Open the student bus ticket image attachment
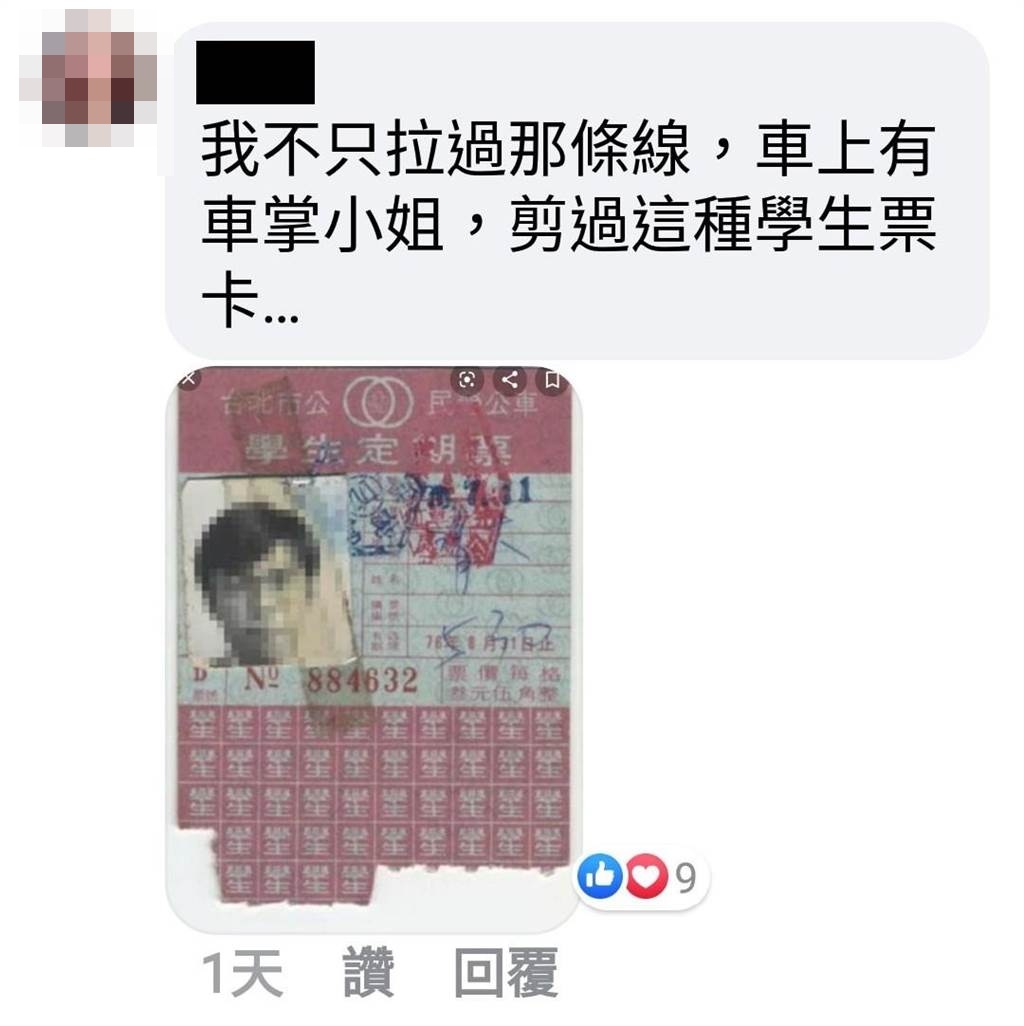The image size is (1024, 1026). pyautogui.click(x=374, y=648)
